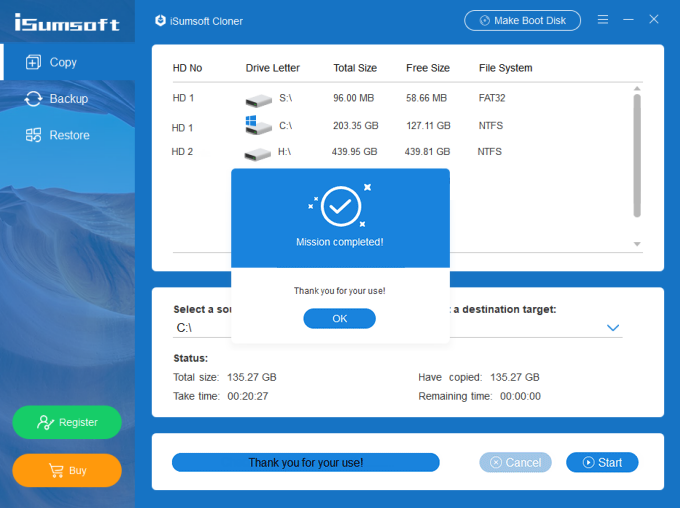Click the Copy sidebar icon
The height and width of the screenshot is (508, 680).
(x=33, y=62)
